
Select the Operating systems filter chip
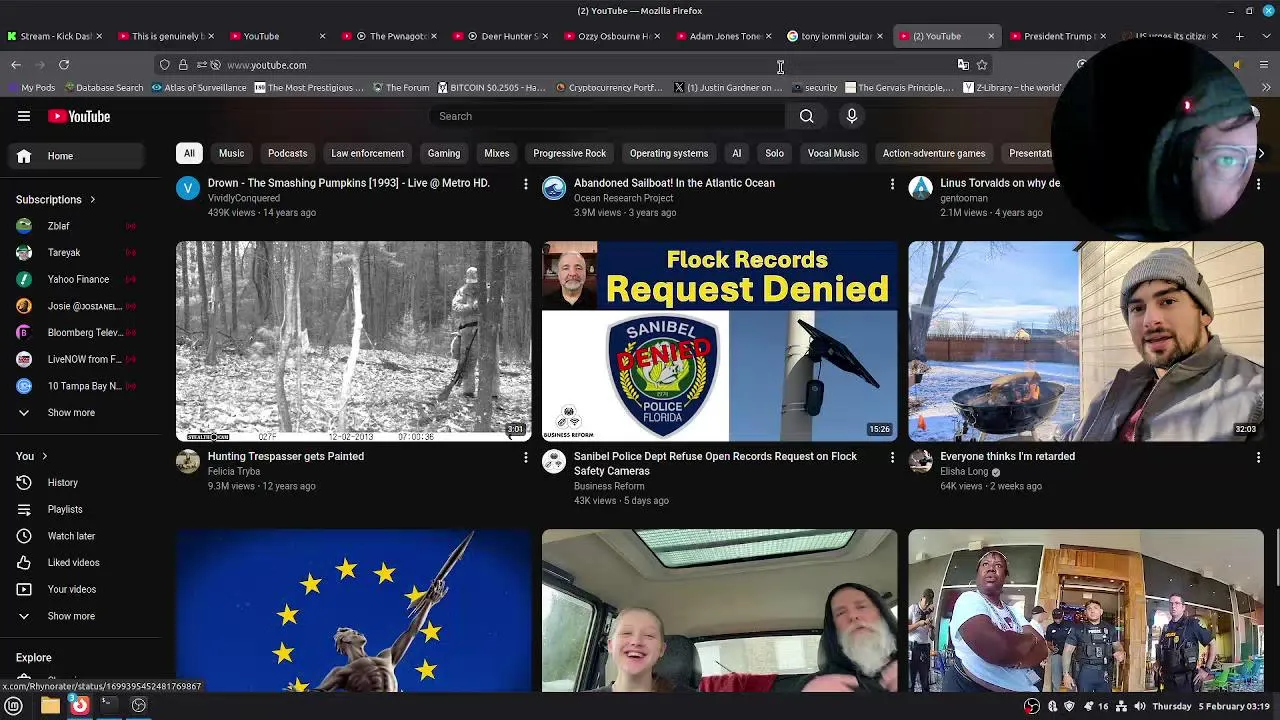pos(669,153)
